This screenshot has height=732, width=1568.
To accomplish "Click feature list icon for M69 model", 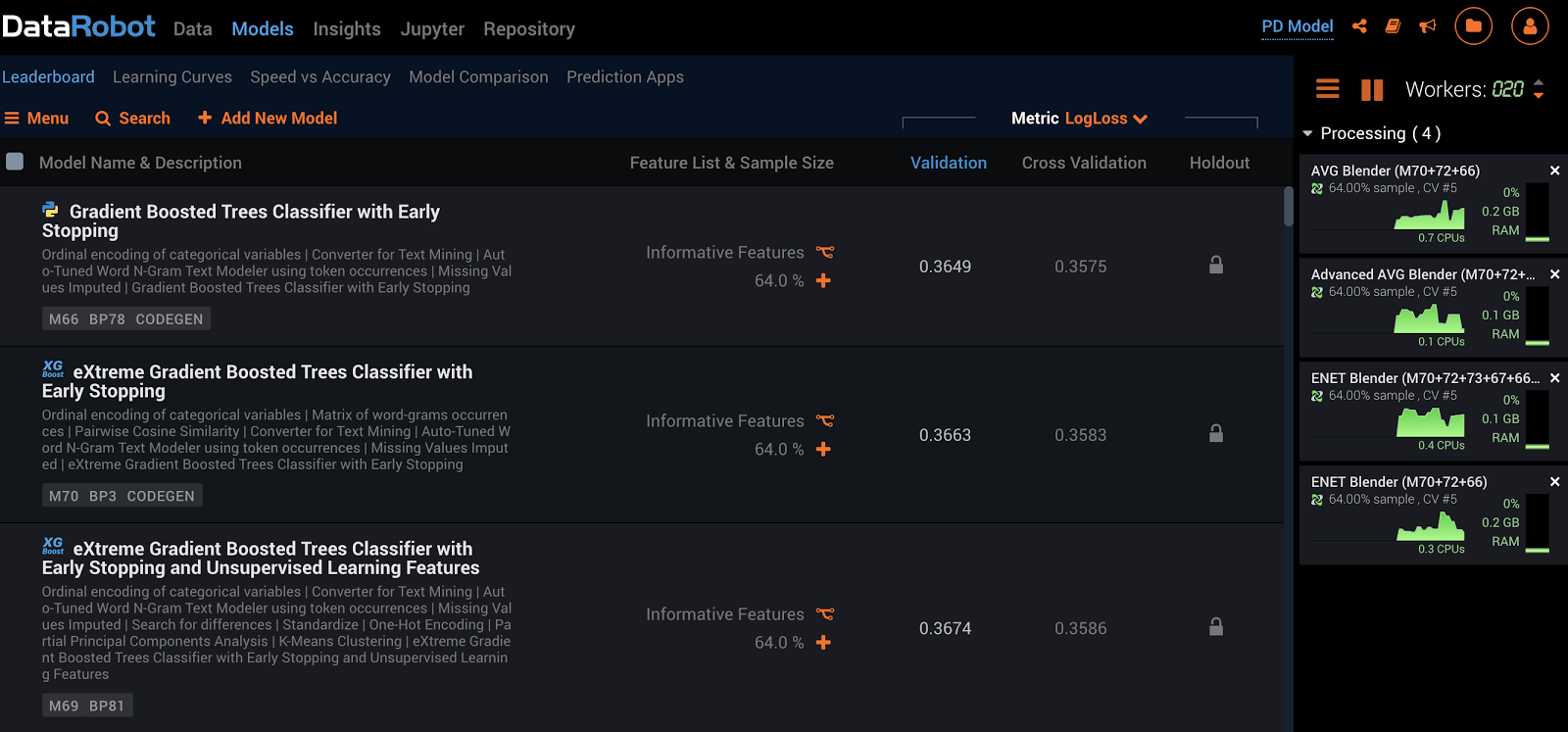I will (x=825, y=613).
